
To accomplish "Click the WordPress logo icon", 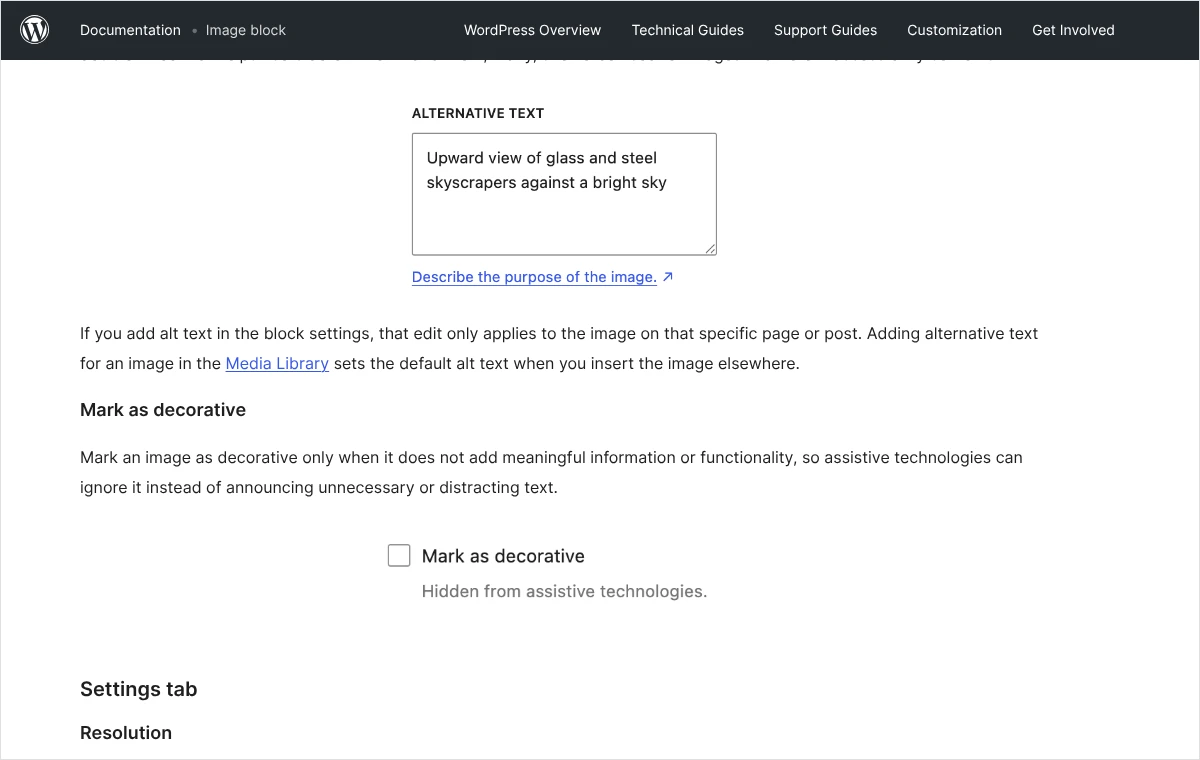I will click(x=35, y=30).
